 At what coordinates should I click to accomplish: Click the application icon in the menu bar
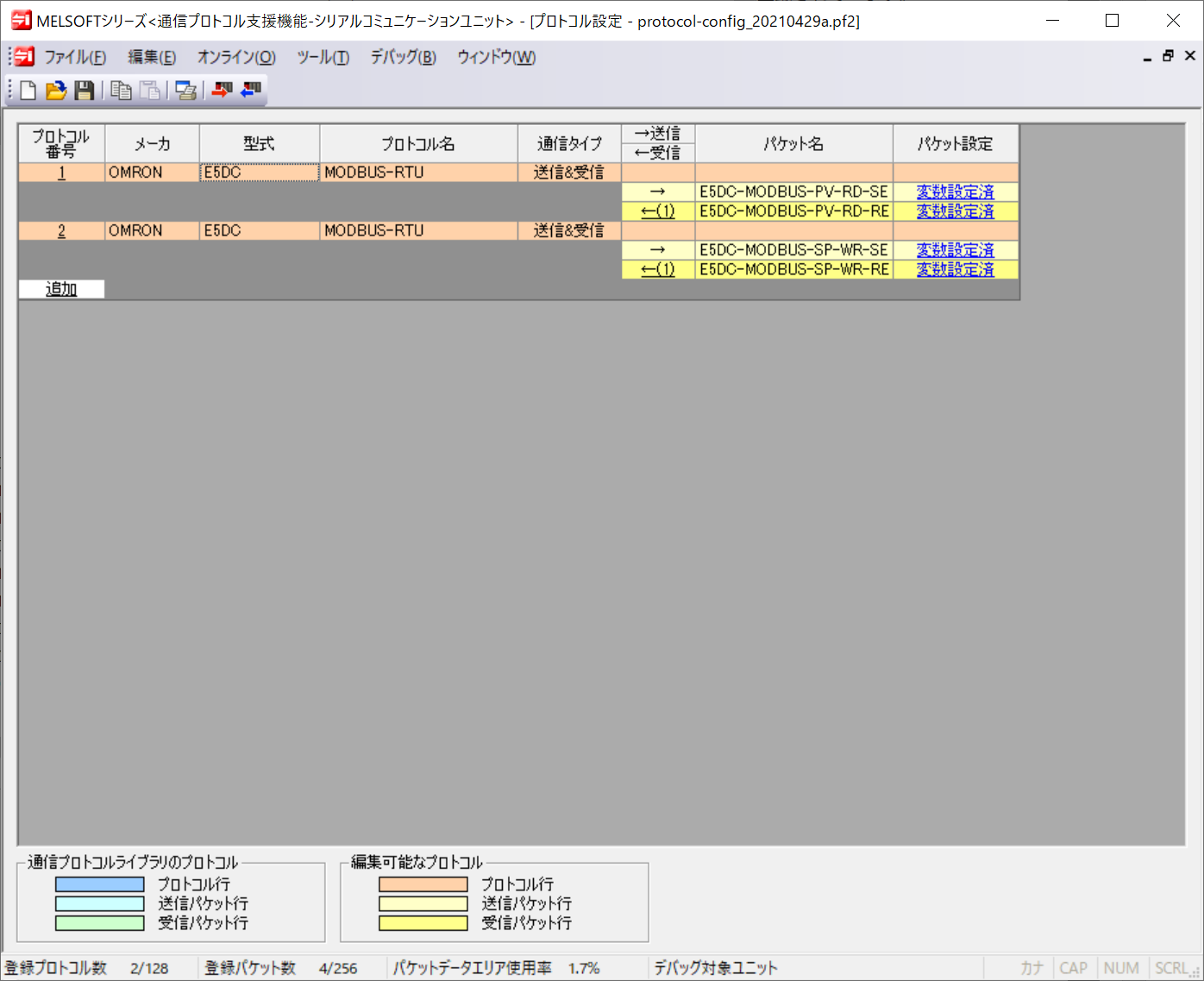24,57
